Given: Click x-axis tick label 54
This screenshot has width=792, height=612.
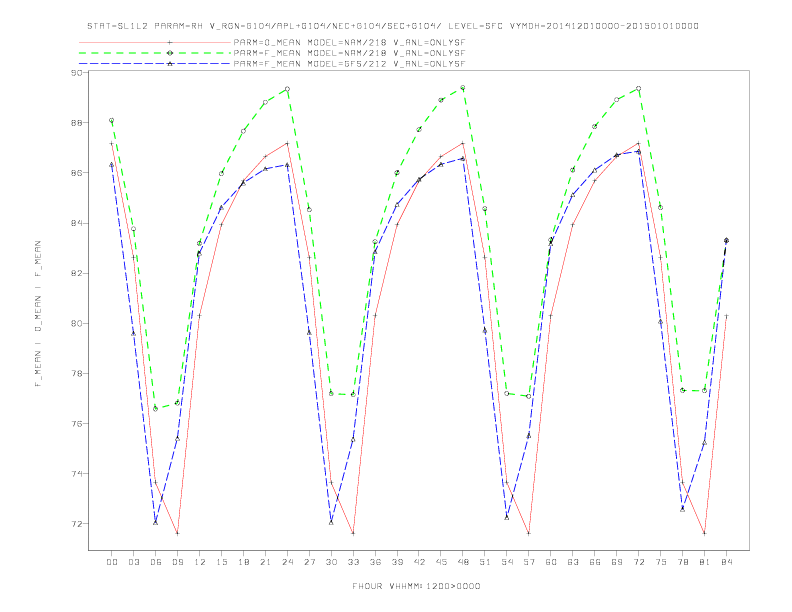Looking at the screenshot, I should coord(507,562).
